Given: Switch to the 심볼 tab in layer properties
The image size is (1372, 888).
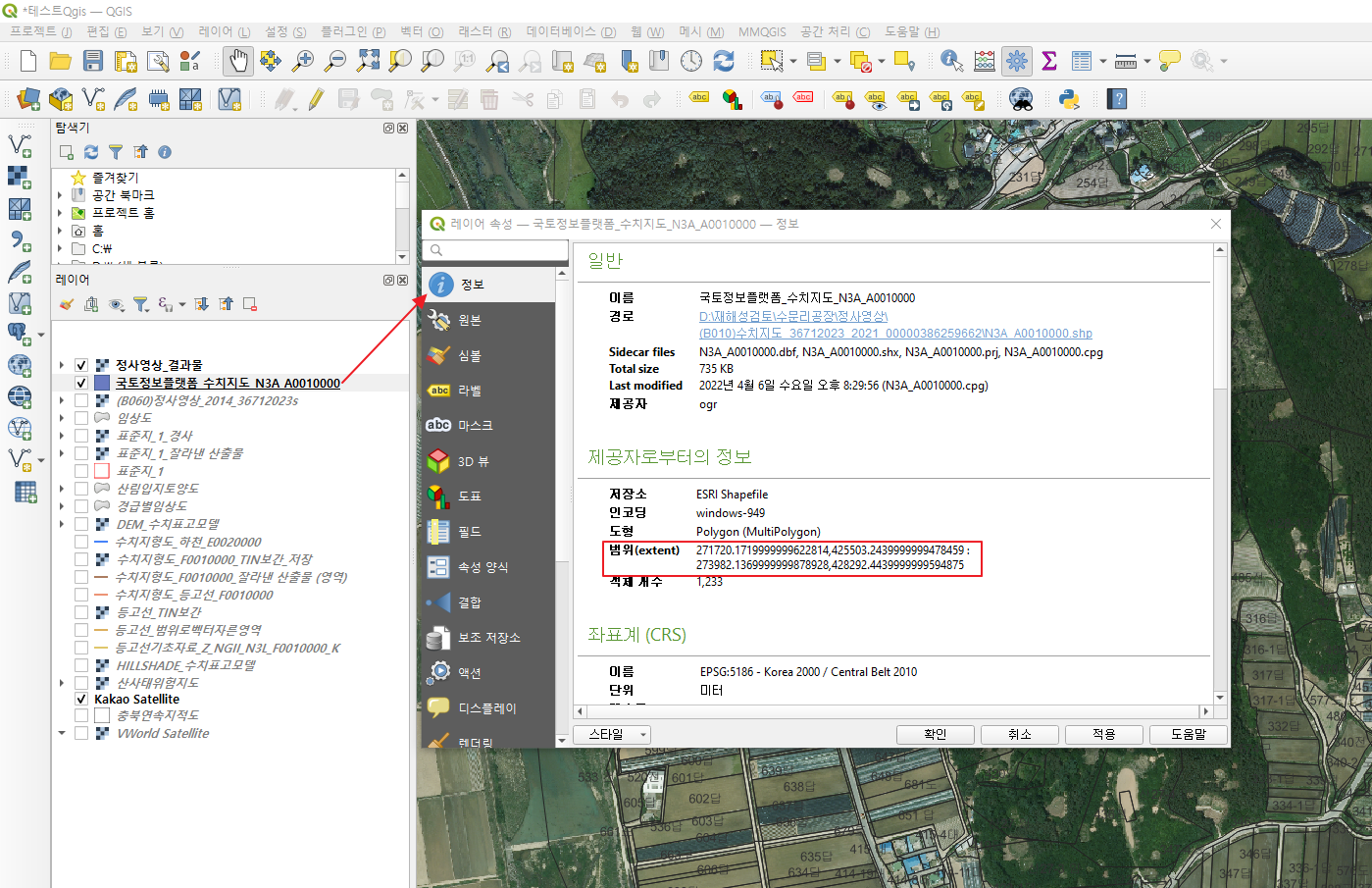Looking at the screenshot, I should 488,355.
